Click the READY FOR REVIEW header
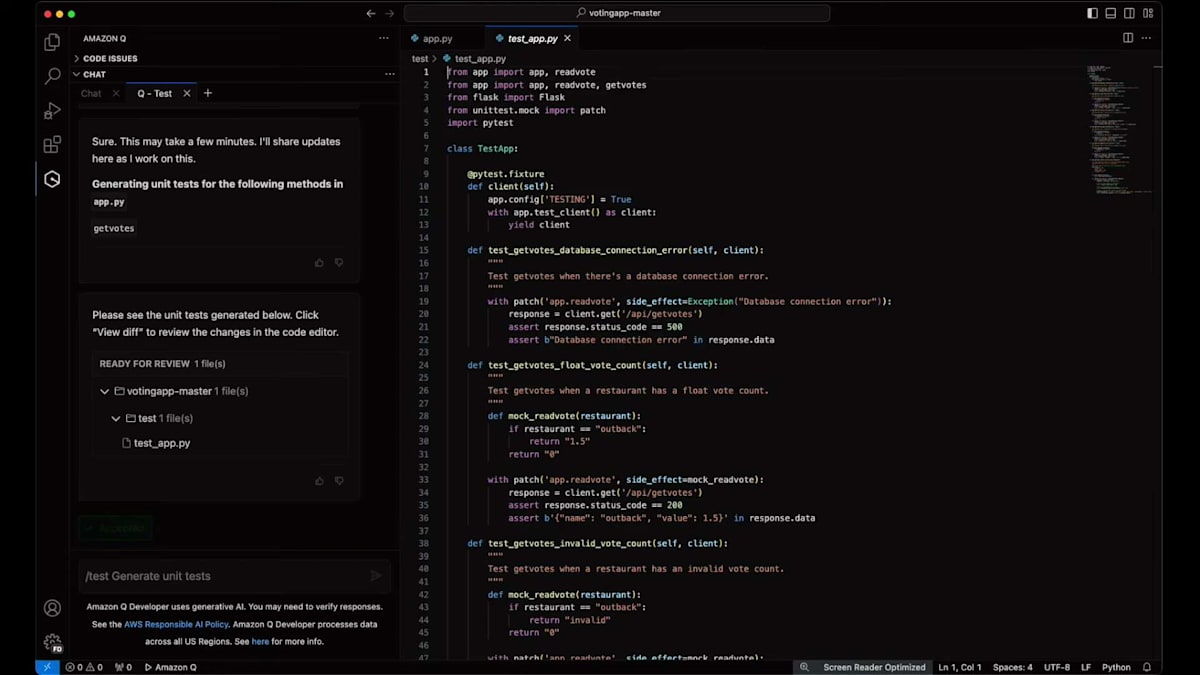The width and height of the screenshot is (1200, 675). (162, 364)
